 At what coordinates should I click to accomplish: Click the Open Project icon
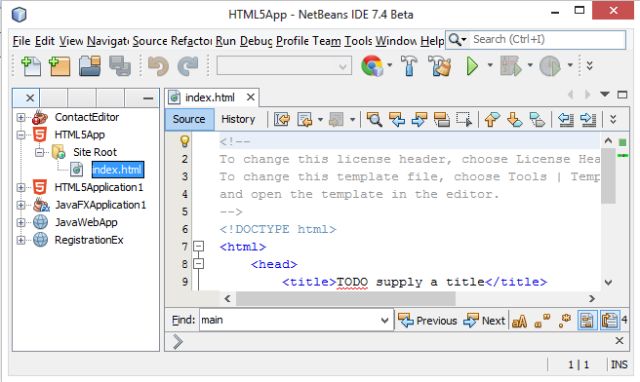(90, 66)
